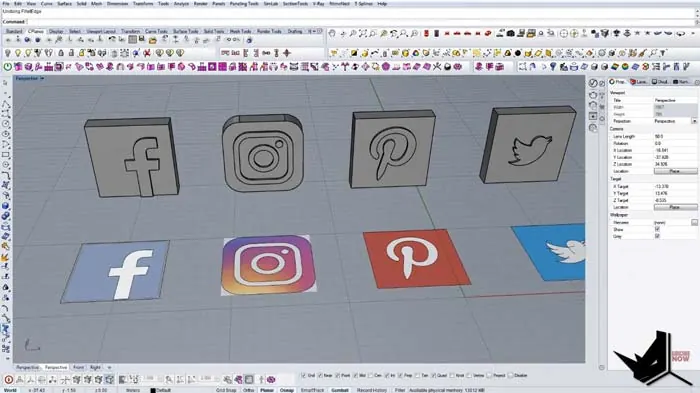Click the gear options icon after Drafting tab
The height and width of the screenshot is (393, 700).
(319, 31)
